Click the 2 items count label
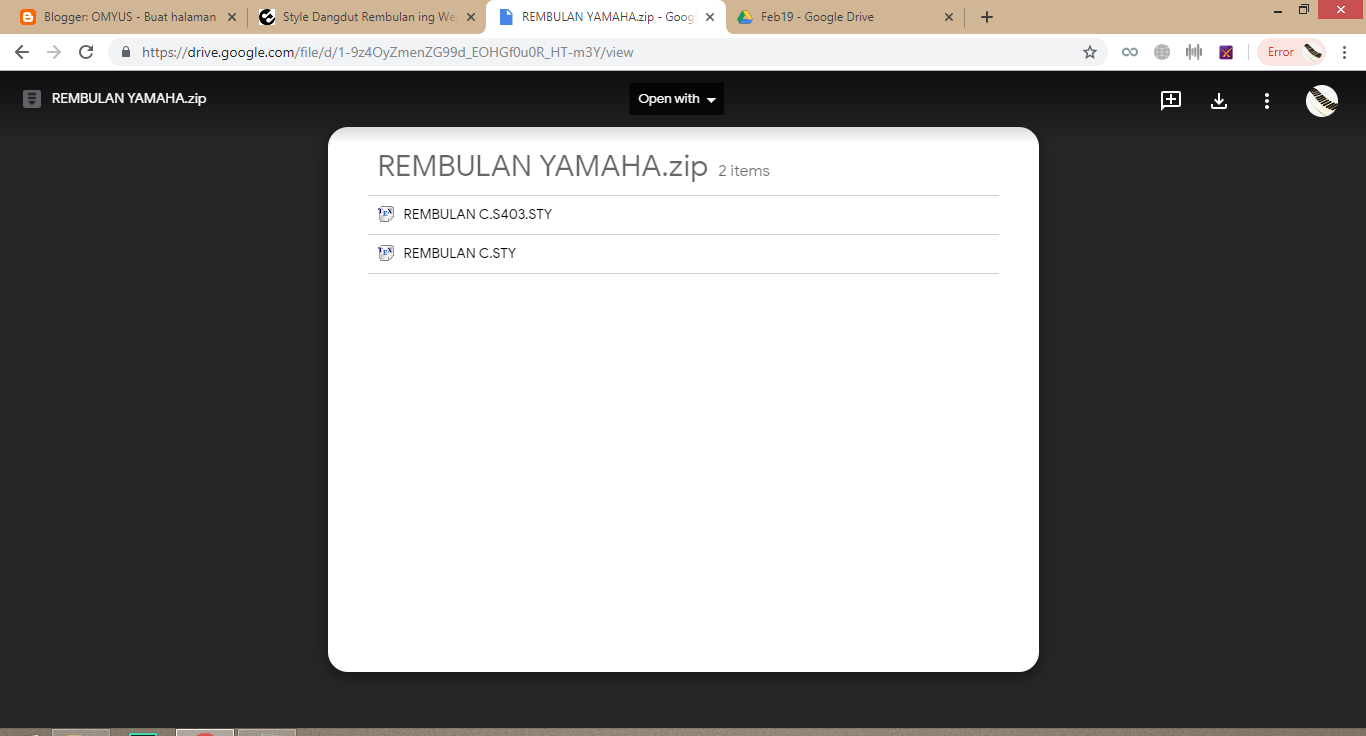 (x=744, y=171)
